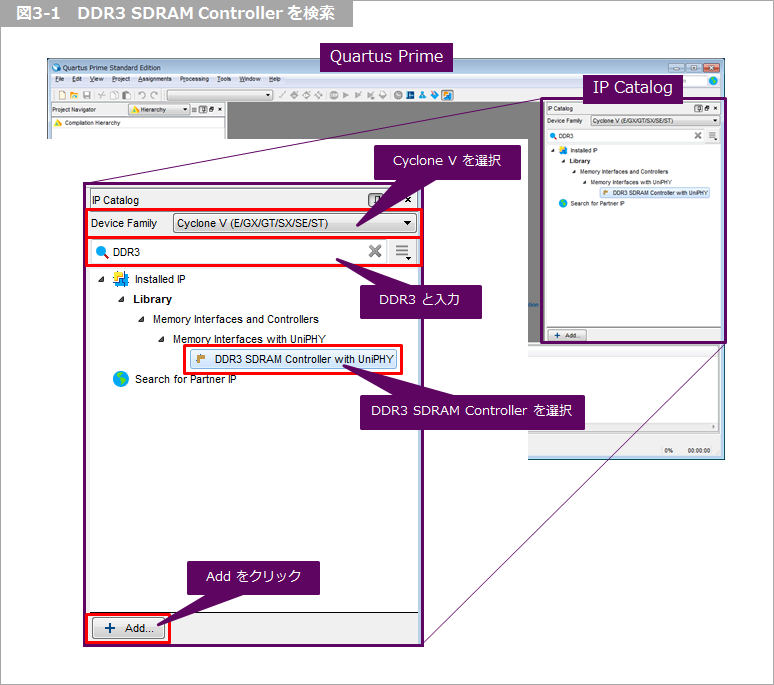The image size is (774, 685).
Task: Open the Edit menu
Action: click(x=77, y=79)
